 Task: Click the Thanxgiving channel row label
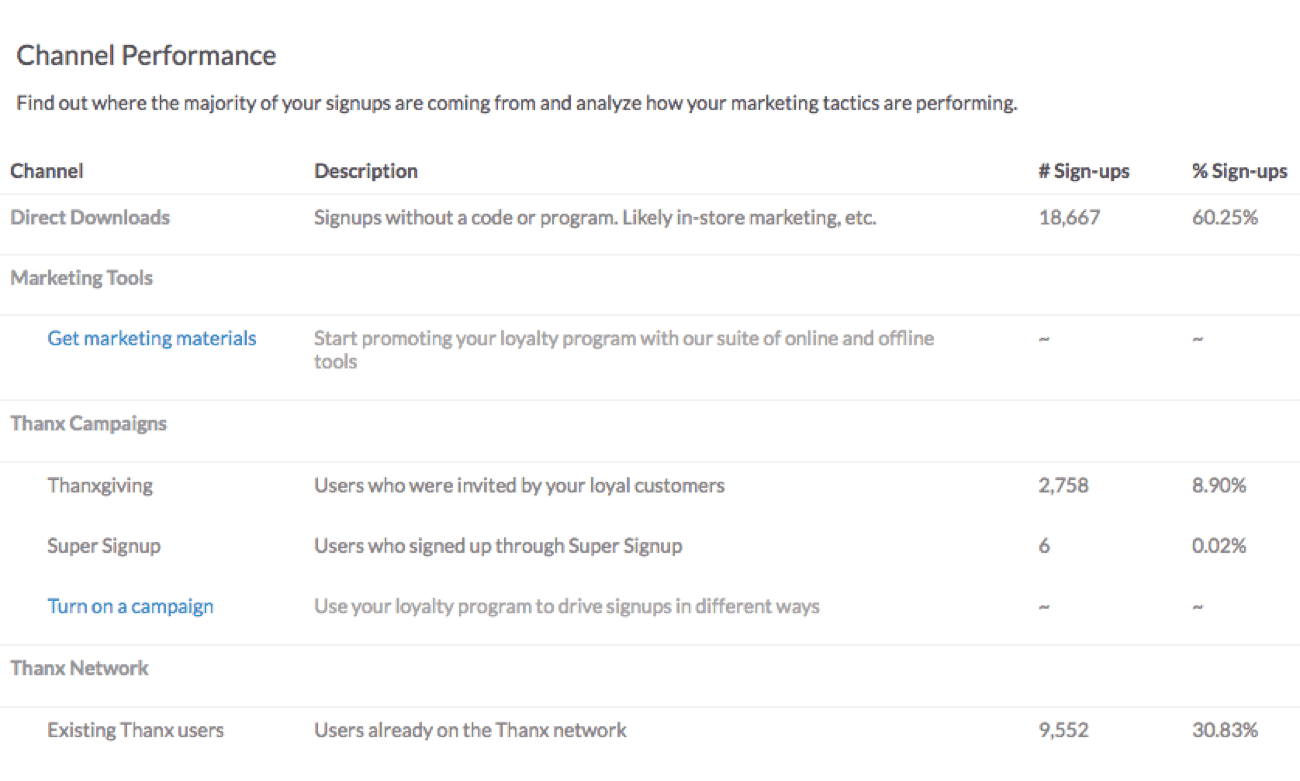point(100,486)
